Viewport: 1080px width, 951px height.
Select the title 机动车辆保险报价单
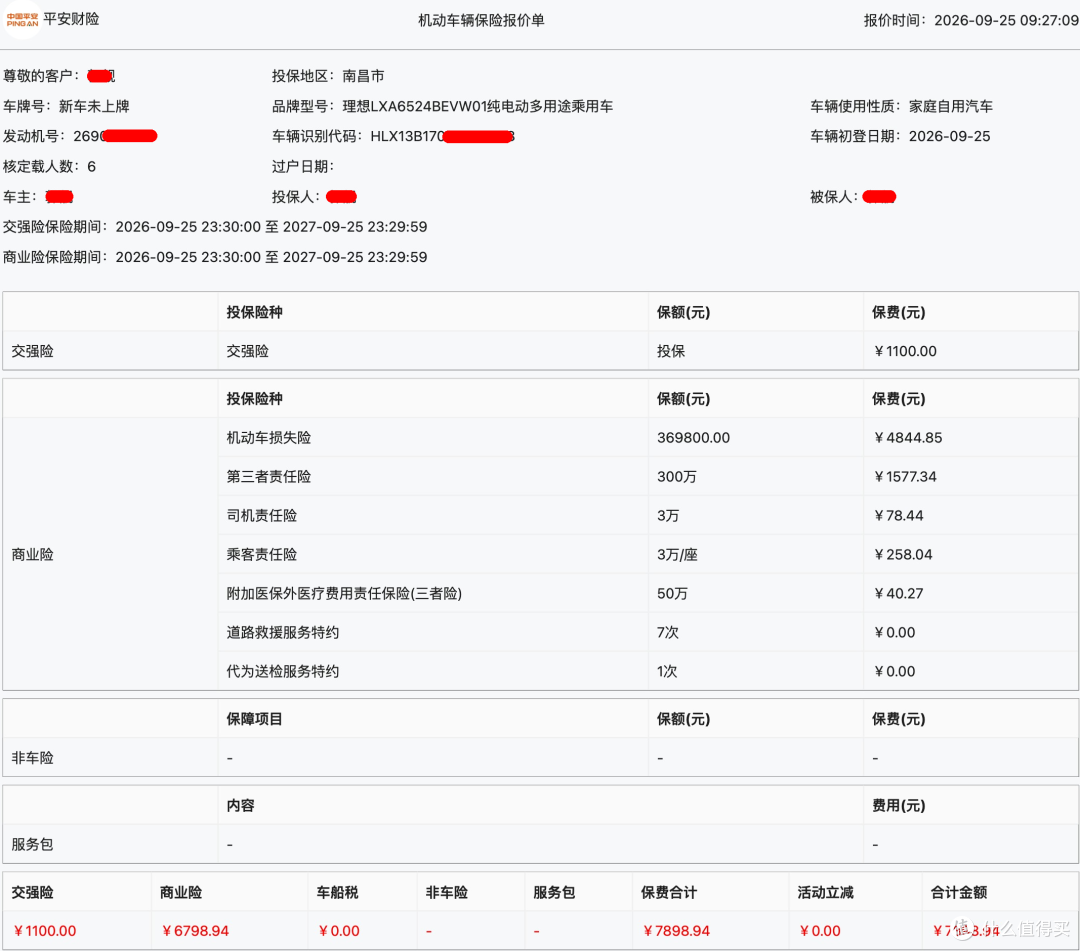[x=481, y=21]
